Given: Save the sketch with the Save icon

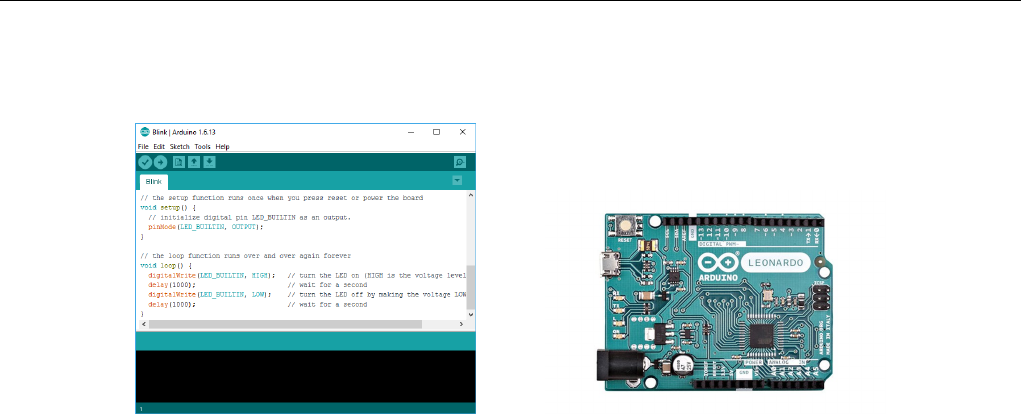Looking at the screenshot, I should pyautogui.click(x=210, y=162).
